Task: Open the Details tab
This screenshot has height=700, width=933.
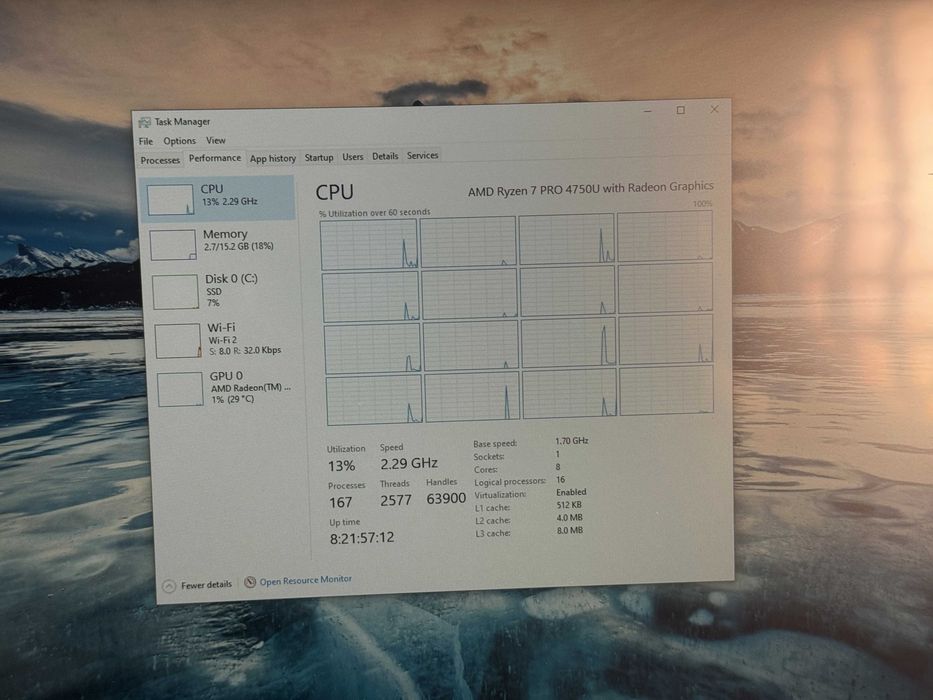Action: tap(385, 157)
